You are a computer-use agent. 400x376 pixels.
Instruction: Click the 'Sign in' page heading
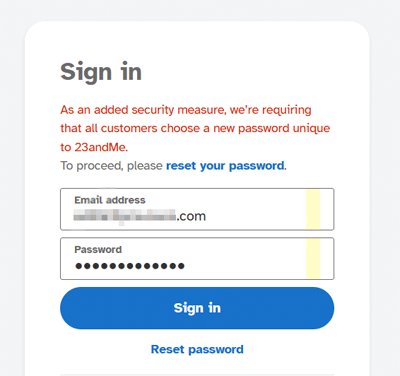pos(101,72)
